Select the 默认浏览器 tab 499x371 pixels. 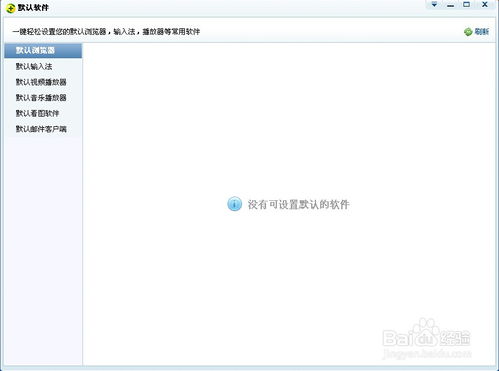pos(43,51)
